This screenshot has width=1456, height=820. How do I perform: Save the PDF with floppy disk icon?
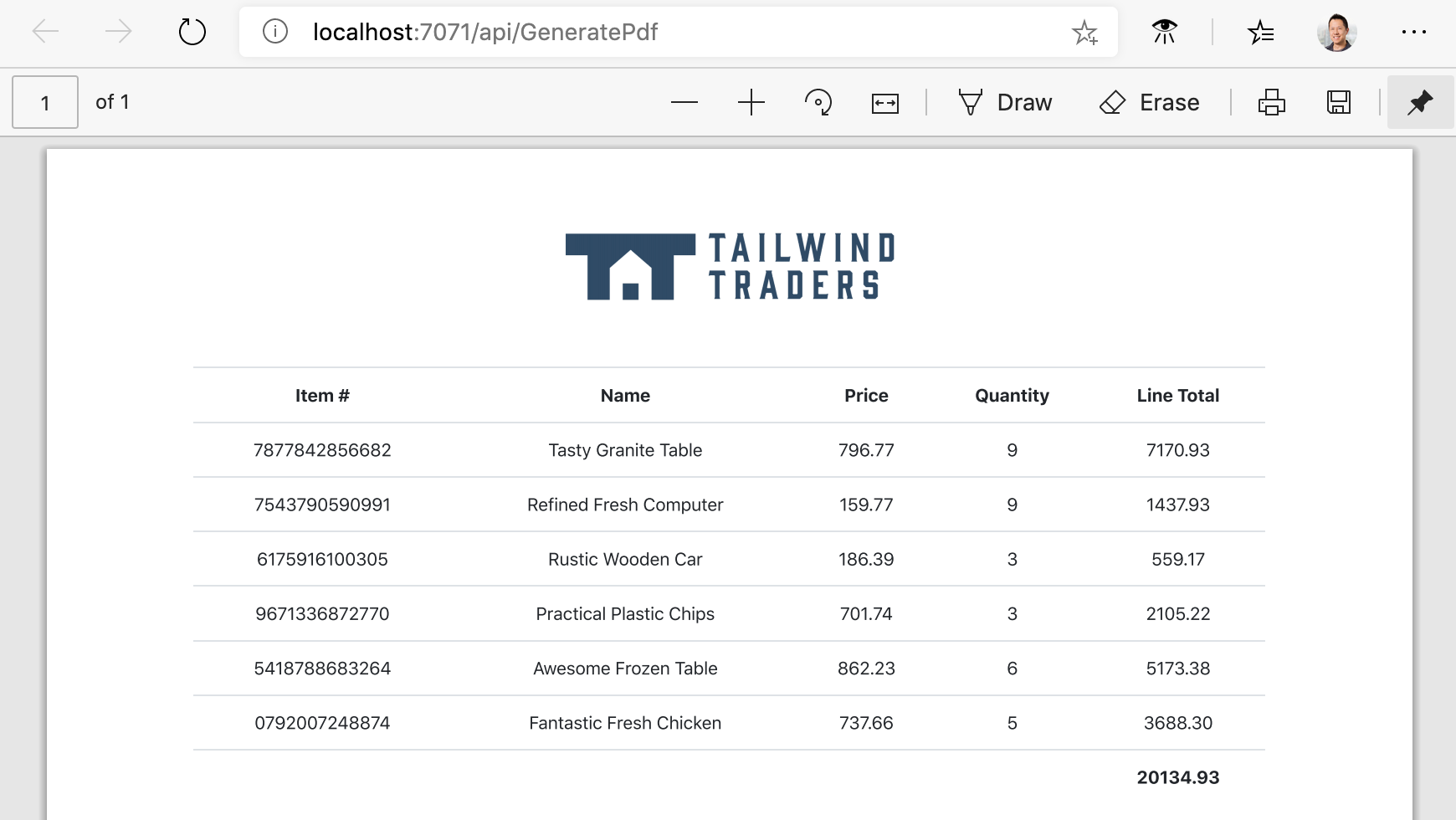pos(1338,102)
